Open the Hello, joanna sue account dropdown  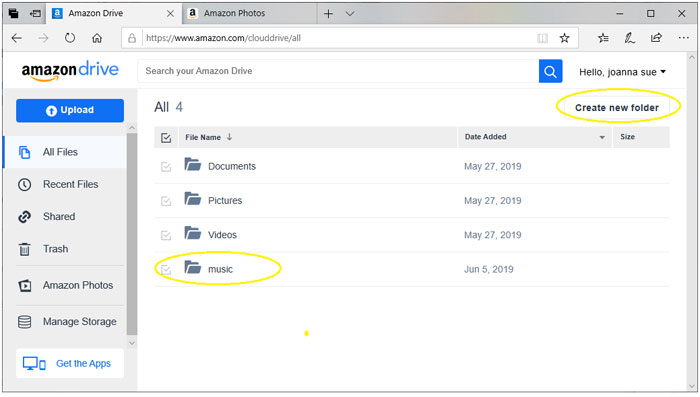pyautogui.click(x=622, y=72)
